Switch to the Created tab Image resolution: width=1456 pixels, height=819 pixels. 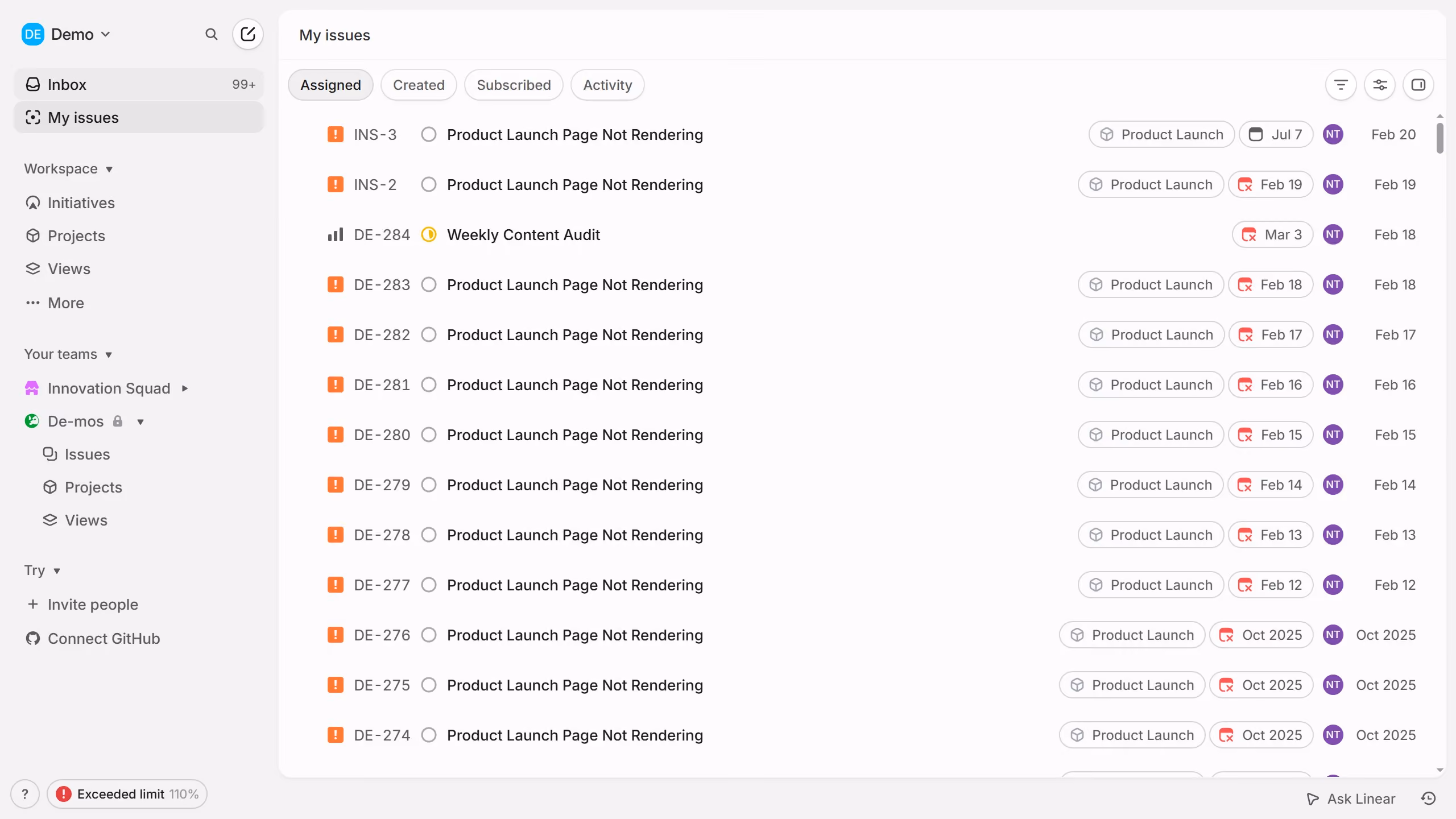(419, 85)
